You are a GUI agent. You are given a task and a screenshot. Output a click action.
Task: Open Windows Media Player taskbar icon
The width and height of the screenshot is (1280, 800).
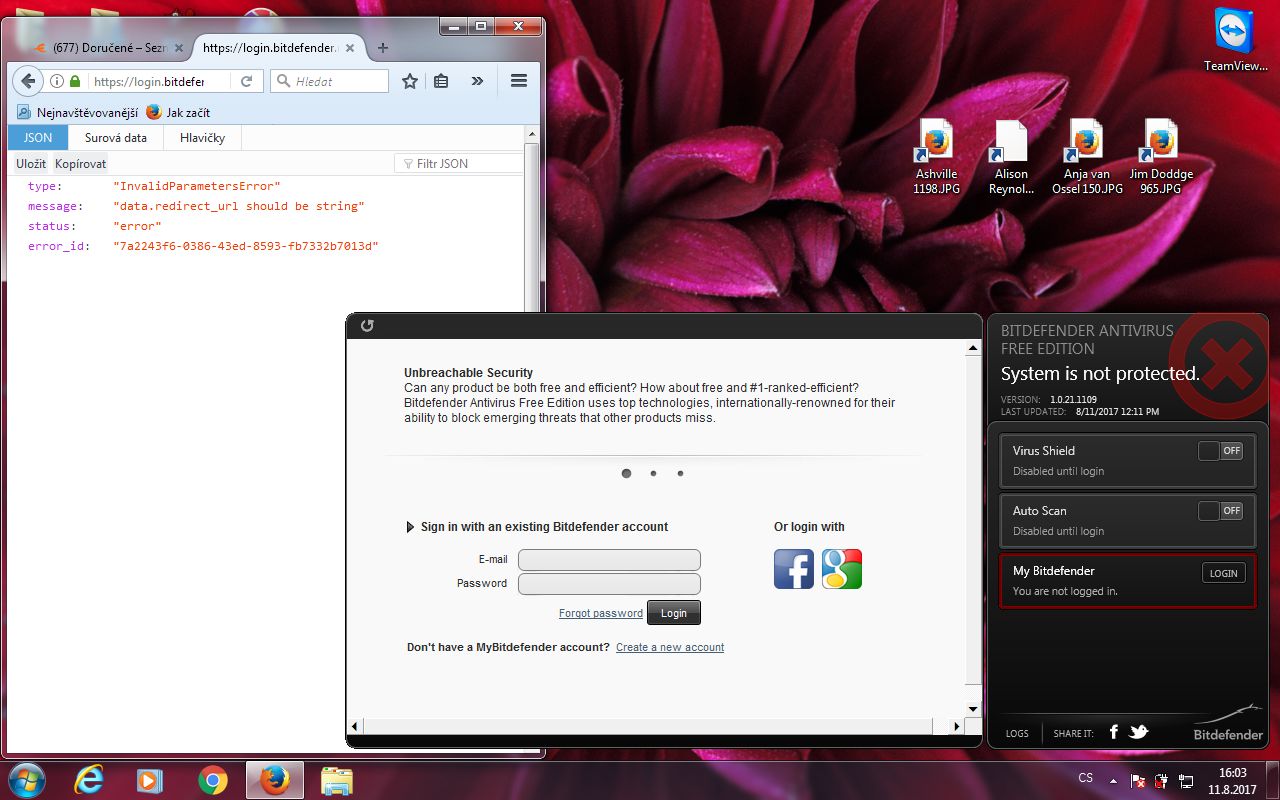pos(150,780)
